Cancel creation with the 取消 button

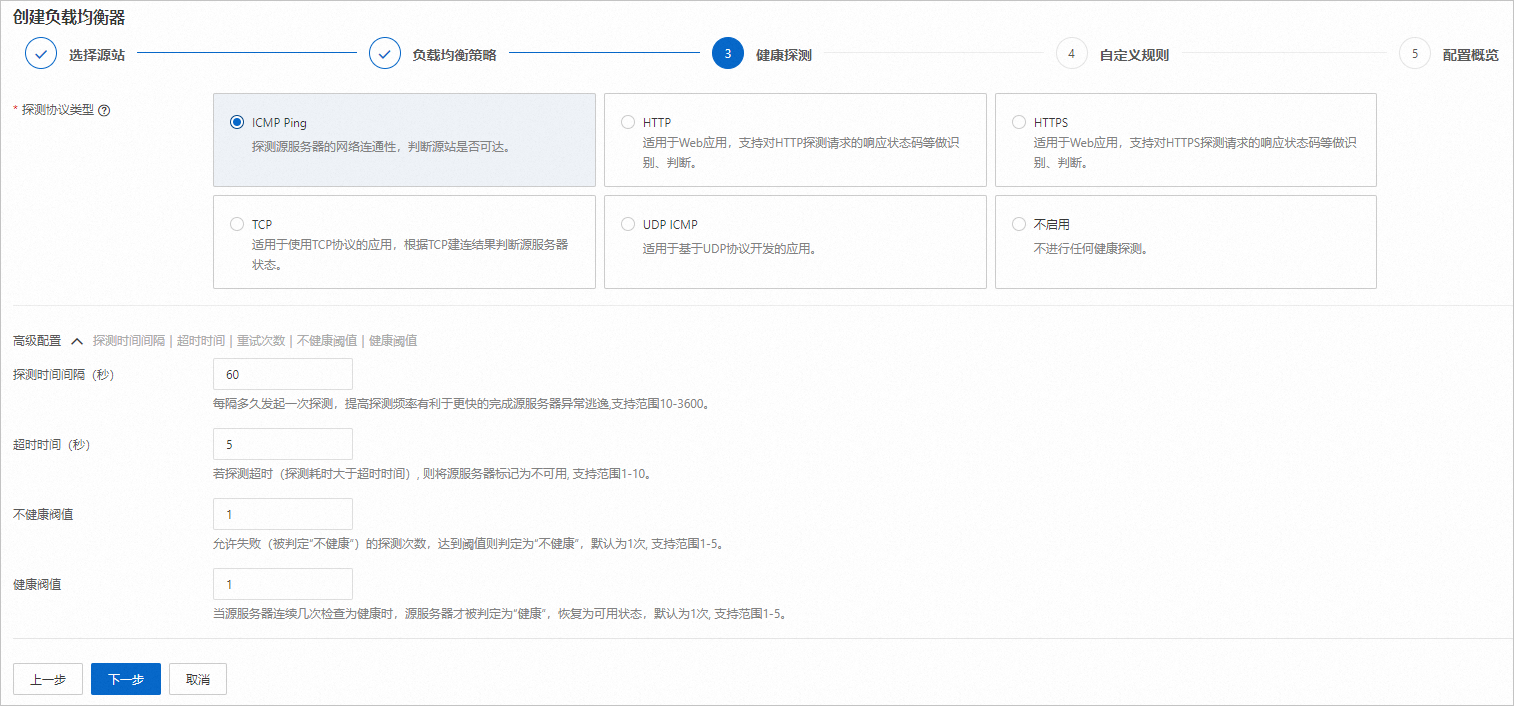(198, 679)
